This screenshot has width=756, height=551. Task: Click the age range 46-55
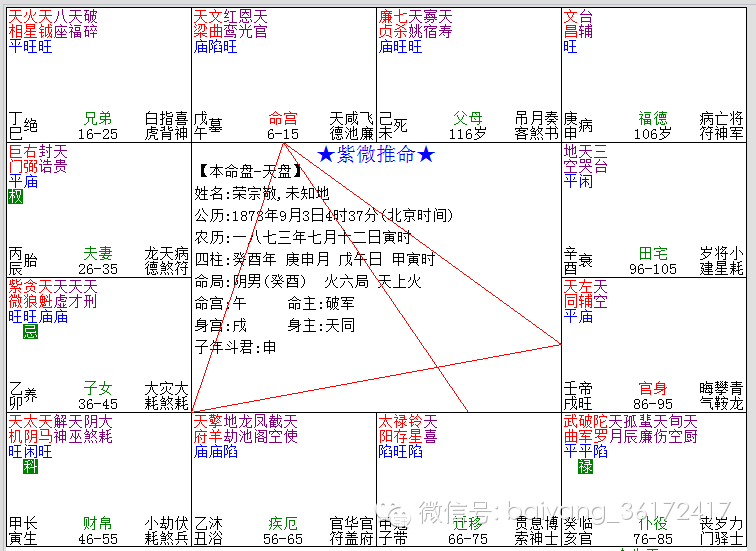pos(98,539)
